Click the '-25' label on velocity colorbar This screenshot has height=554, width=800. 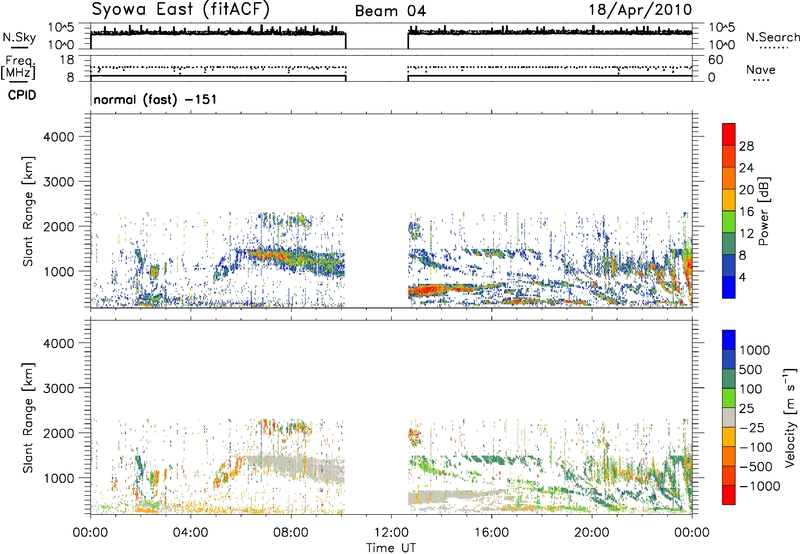point(753,427)
